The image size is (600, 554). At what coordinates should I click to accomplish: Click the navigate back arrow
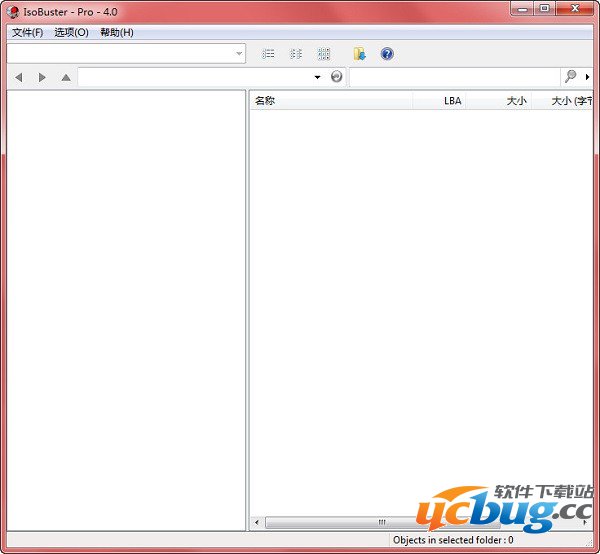click(x=18, y=77)
